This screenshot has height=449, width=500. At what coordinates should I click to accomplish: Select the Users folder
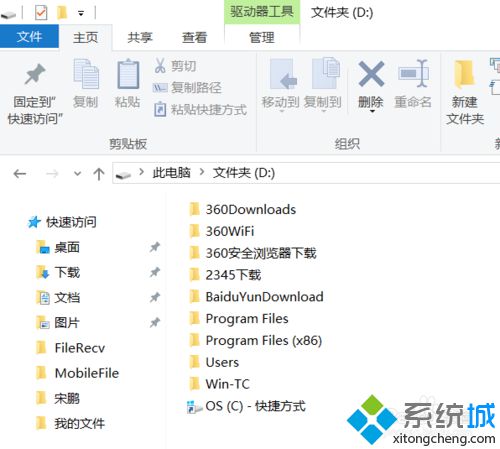pos(214,362)
